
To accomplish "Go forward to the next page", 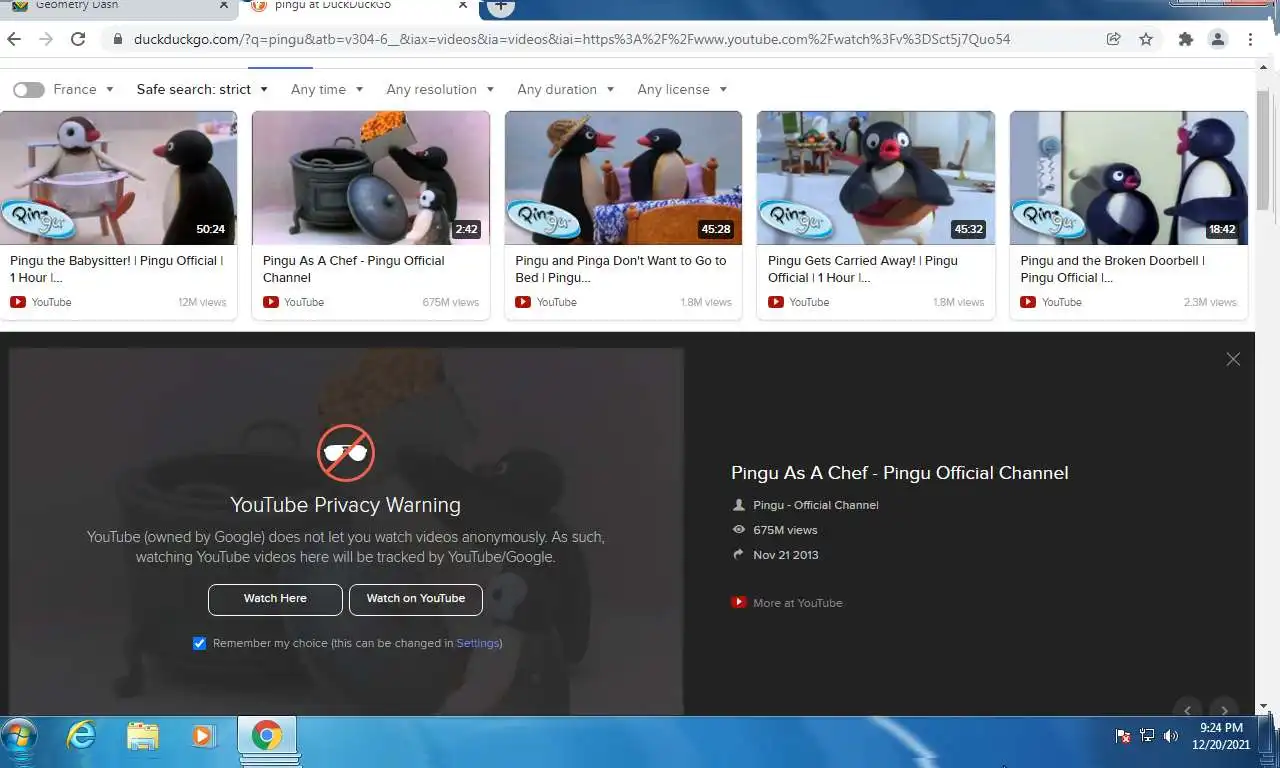I will point(46,39).
